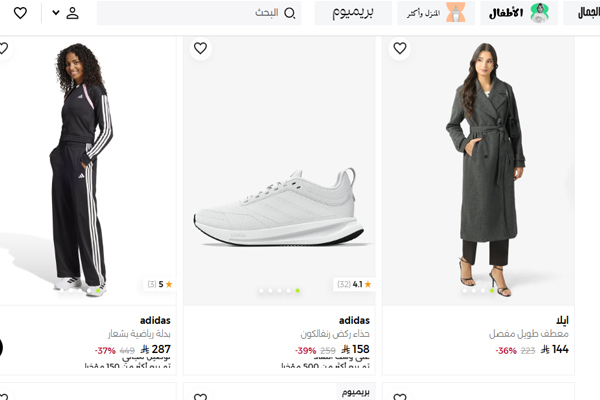This screenshot has height=400, width=600.
Task: Add the white running shoe to wishlist
Action: pyautogui.click(x=200, y=48)
